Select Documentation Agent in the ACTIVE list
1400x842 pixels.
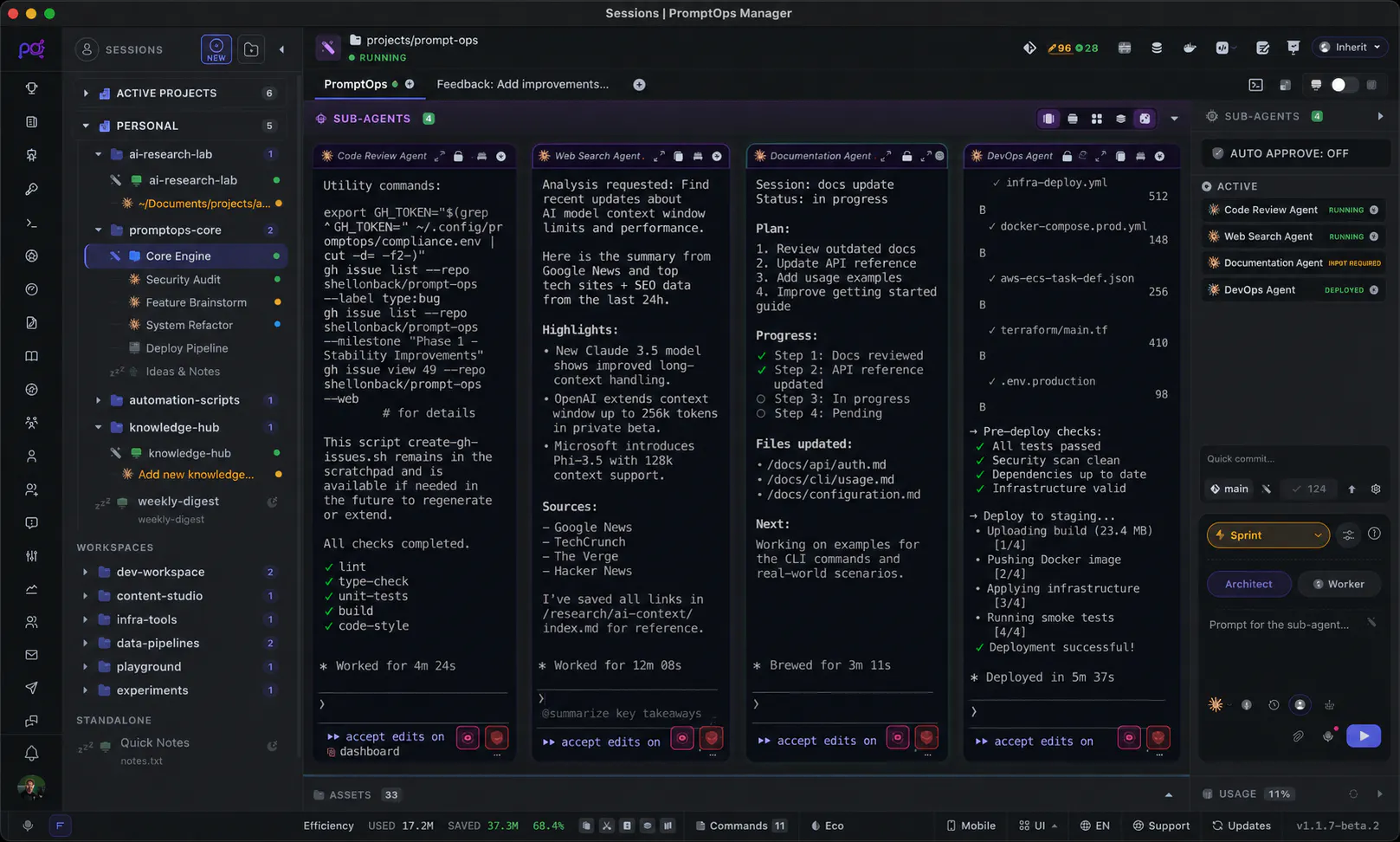(1294, 262)
